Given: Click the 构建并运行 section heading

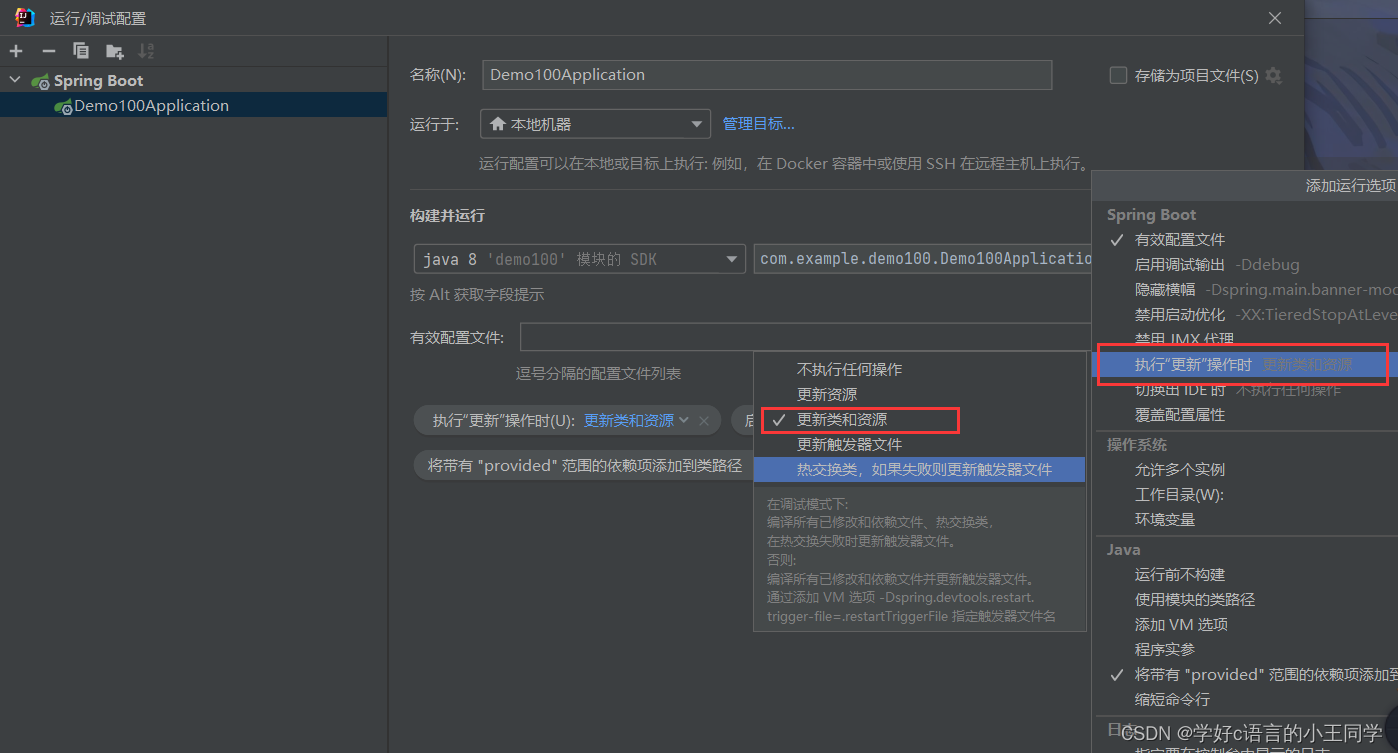Looking at the screenshot, I should [447, 216].
